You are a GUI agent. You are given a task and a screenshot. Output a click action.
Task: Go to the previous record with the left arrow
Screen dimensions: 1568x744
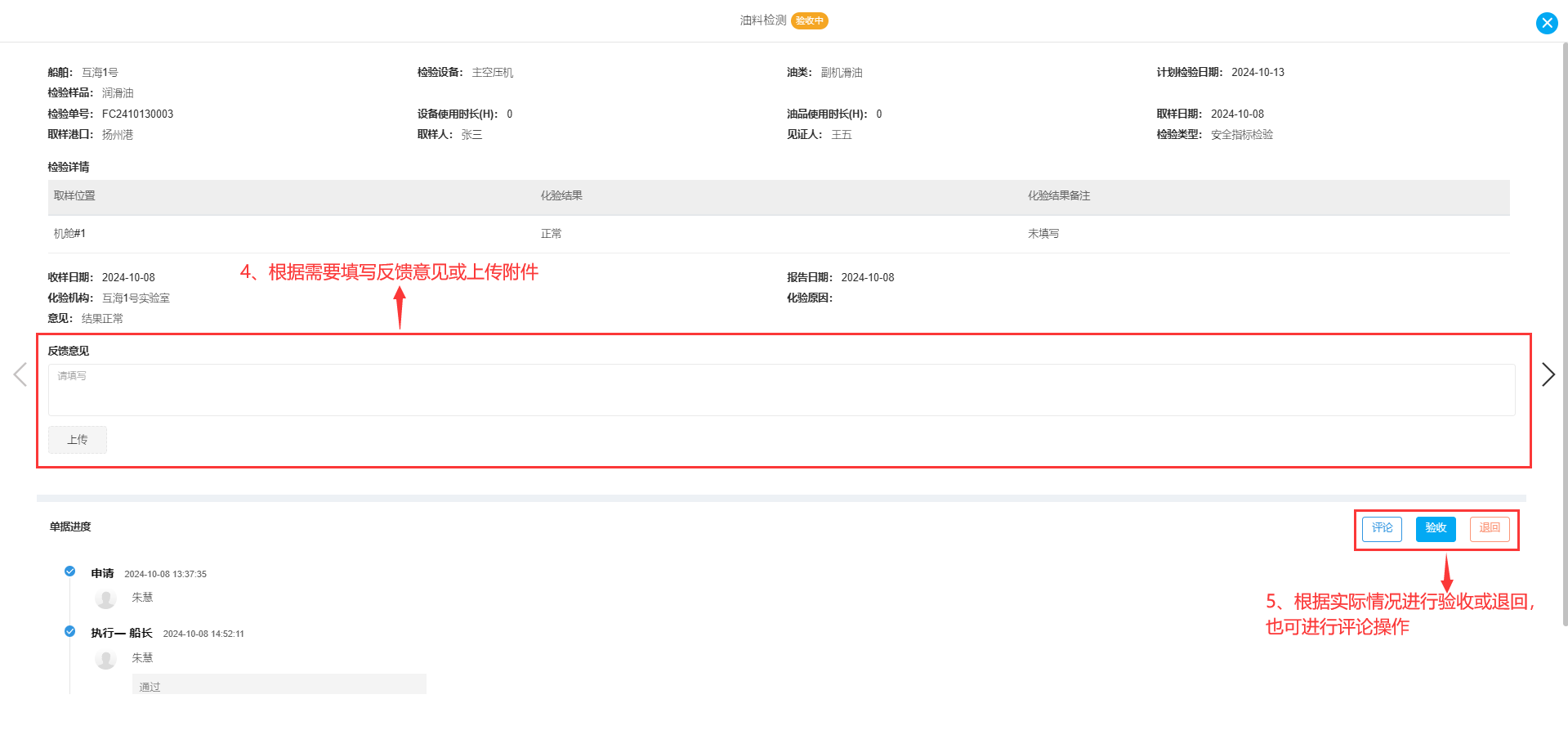tap(20, 374)
